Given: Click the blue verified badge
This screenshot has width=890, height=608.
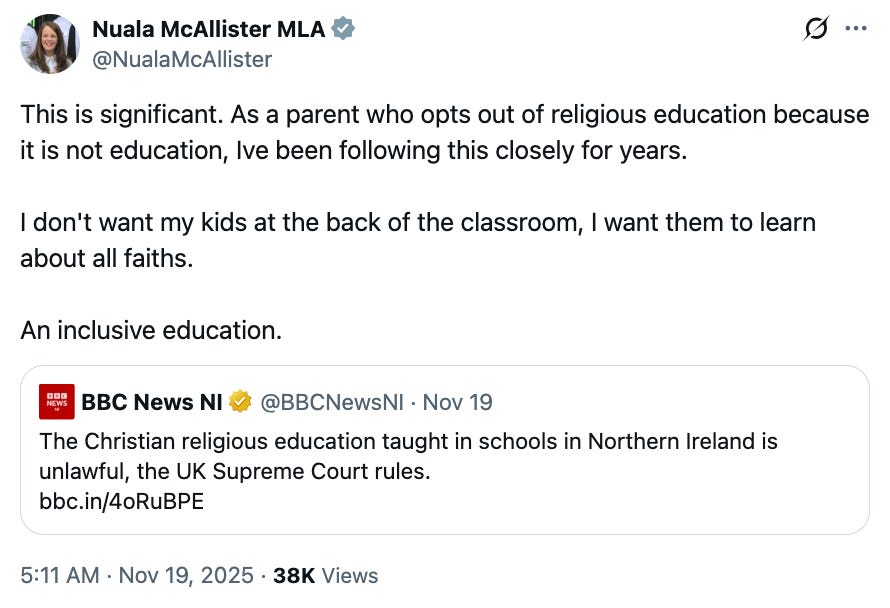Looking at the screenshot, I should point(343,30).
